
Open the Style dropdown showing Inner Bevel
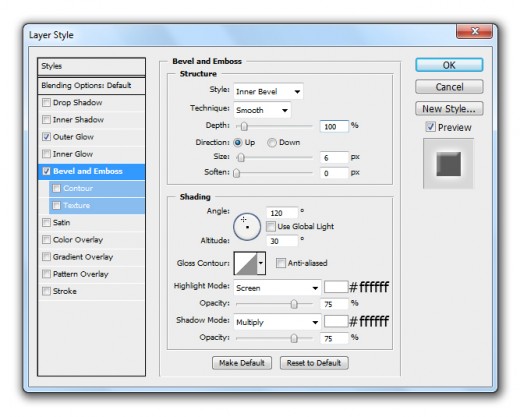(x=268, y=91)
